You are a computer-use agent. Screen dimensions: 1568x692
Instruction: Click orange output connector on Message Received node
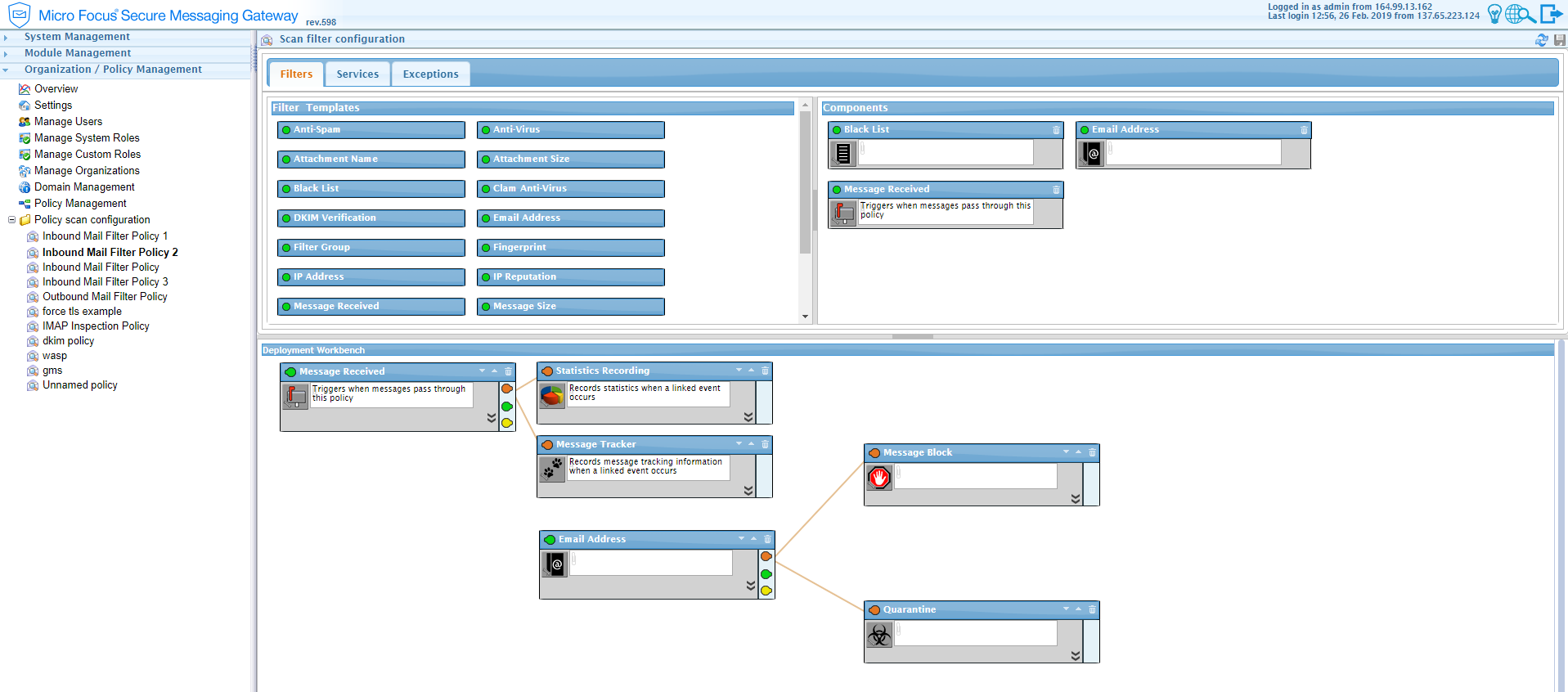(507, 389)
